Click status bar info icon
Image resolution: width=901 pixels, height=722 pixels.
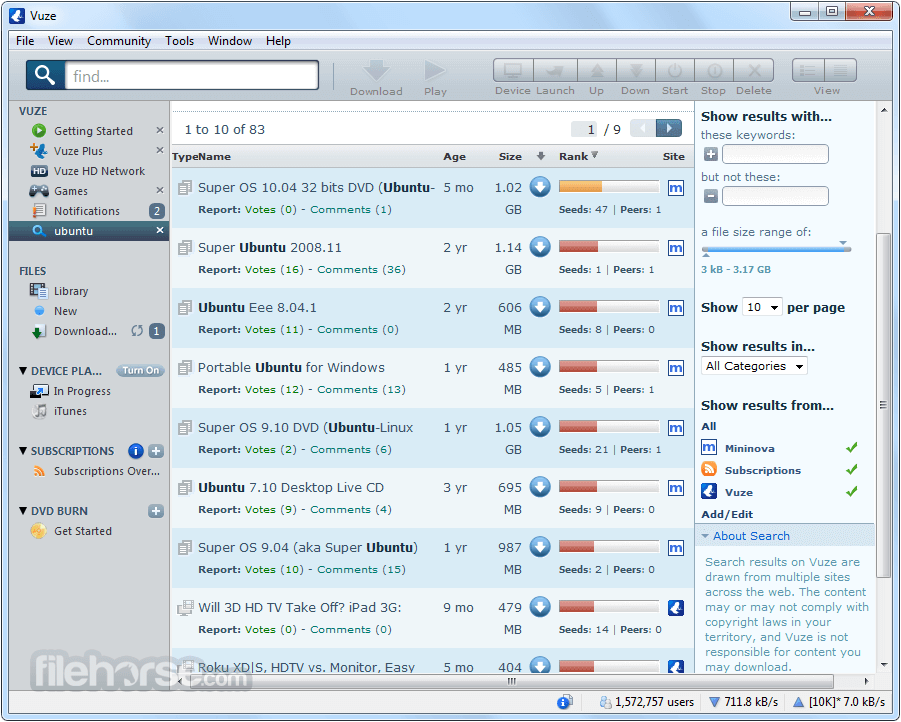pos(564,702)
